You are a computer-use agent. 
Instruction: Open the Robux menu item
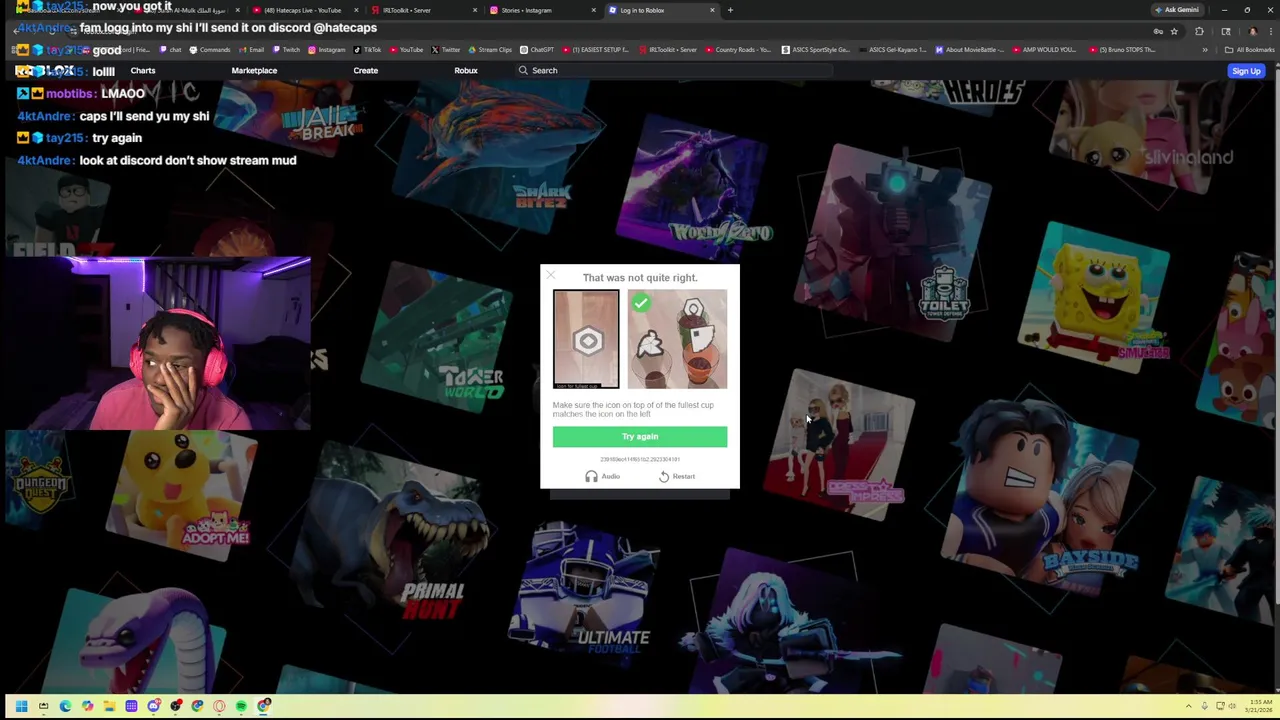tap(466, 70)
